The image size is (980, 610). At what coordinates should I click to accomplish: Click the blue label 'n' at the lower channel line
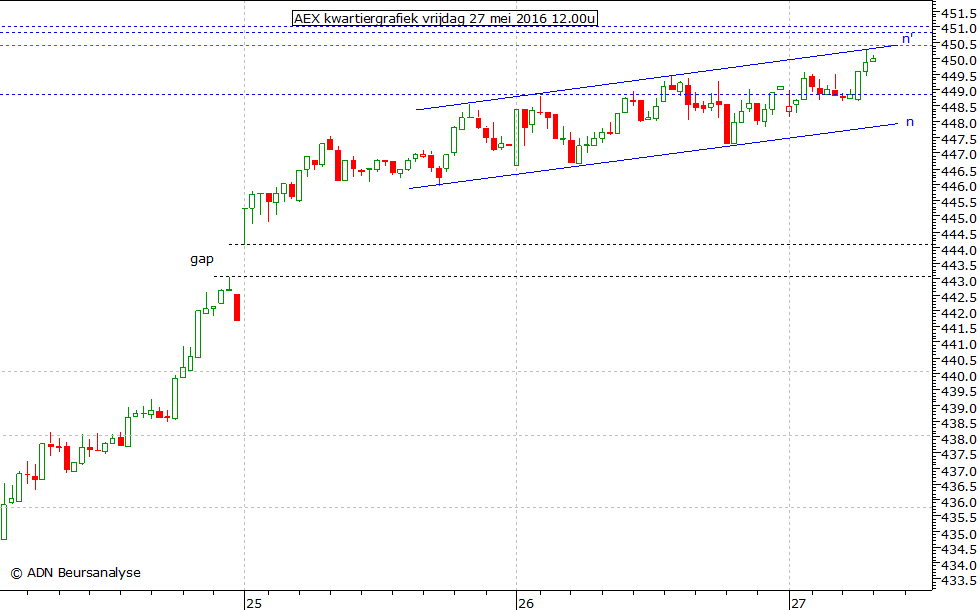[910, 122]
